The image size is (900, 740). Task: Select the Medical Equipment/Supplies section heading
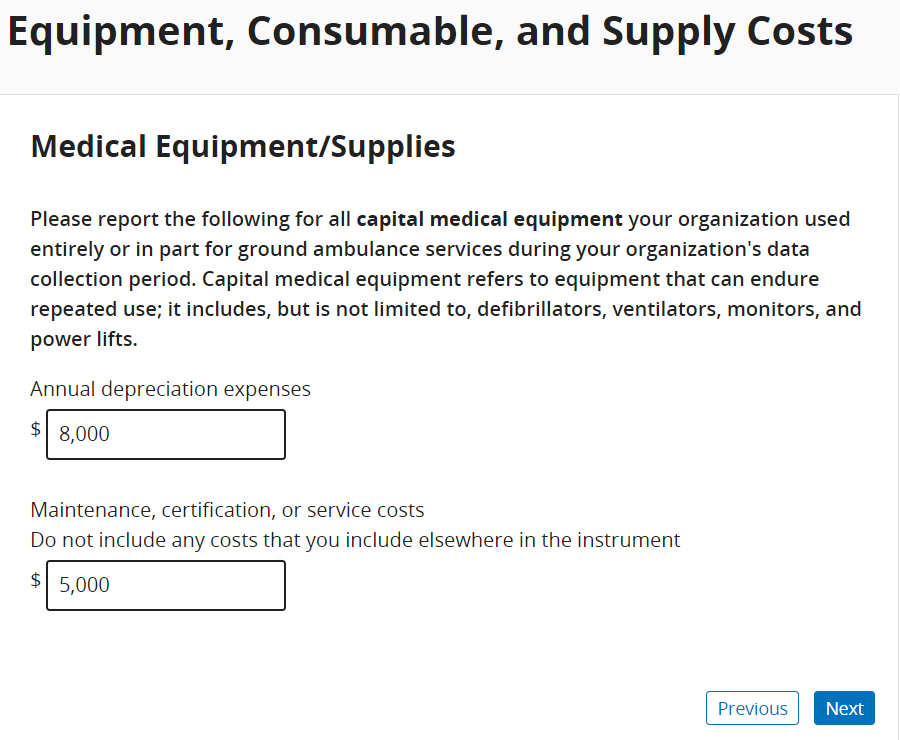click(243, 146)
